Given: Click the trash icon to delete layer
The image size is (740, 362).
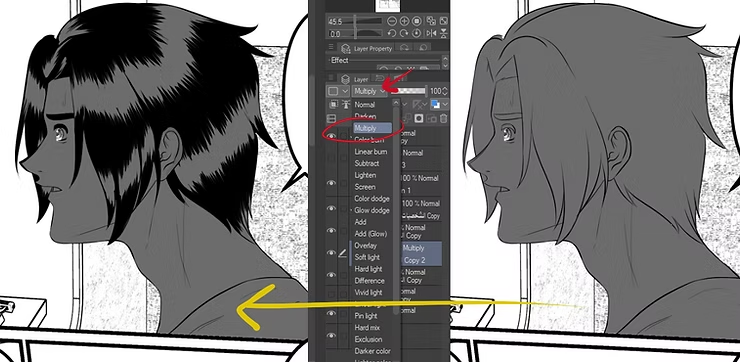Looking at the screenshot, I should [x=444, y=118].
